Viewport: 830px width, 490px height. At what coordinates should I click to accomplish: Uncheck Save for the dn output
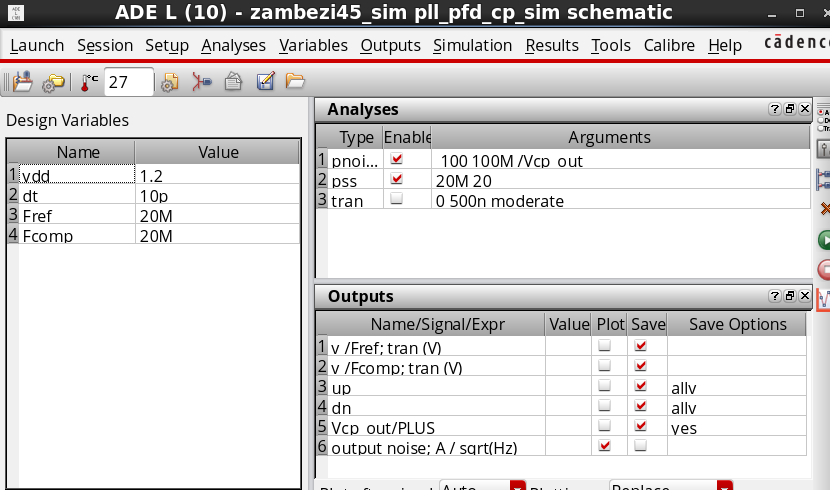click(640, 405)
